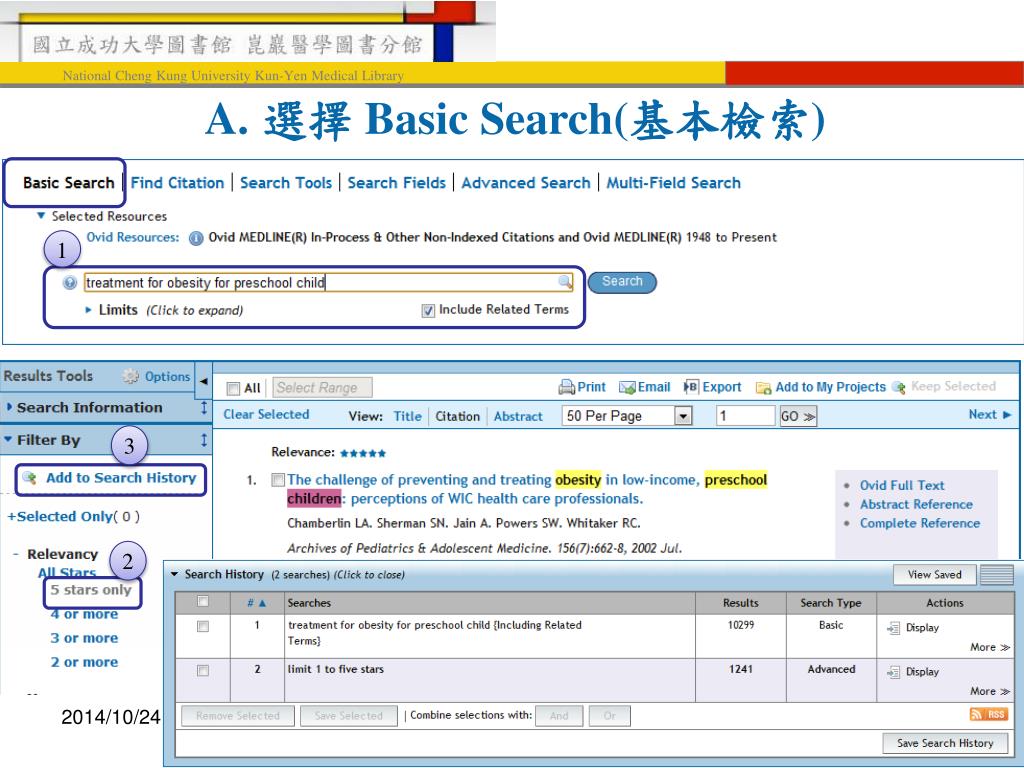Click the GO button
The height and width of the screenshot is (768, 1024).
[797, 416]
